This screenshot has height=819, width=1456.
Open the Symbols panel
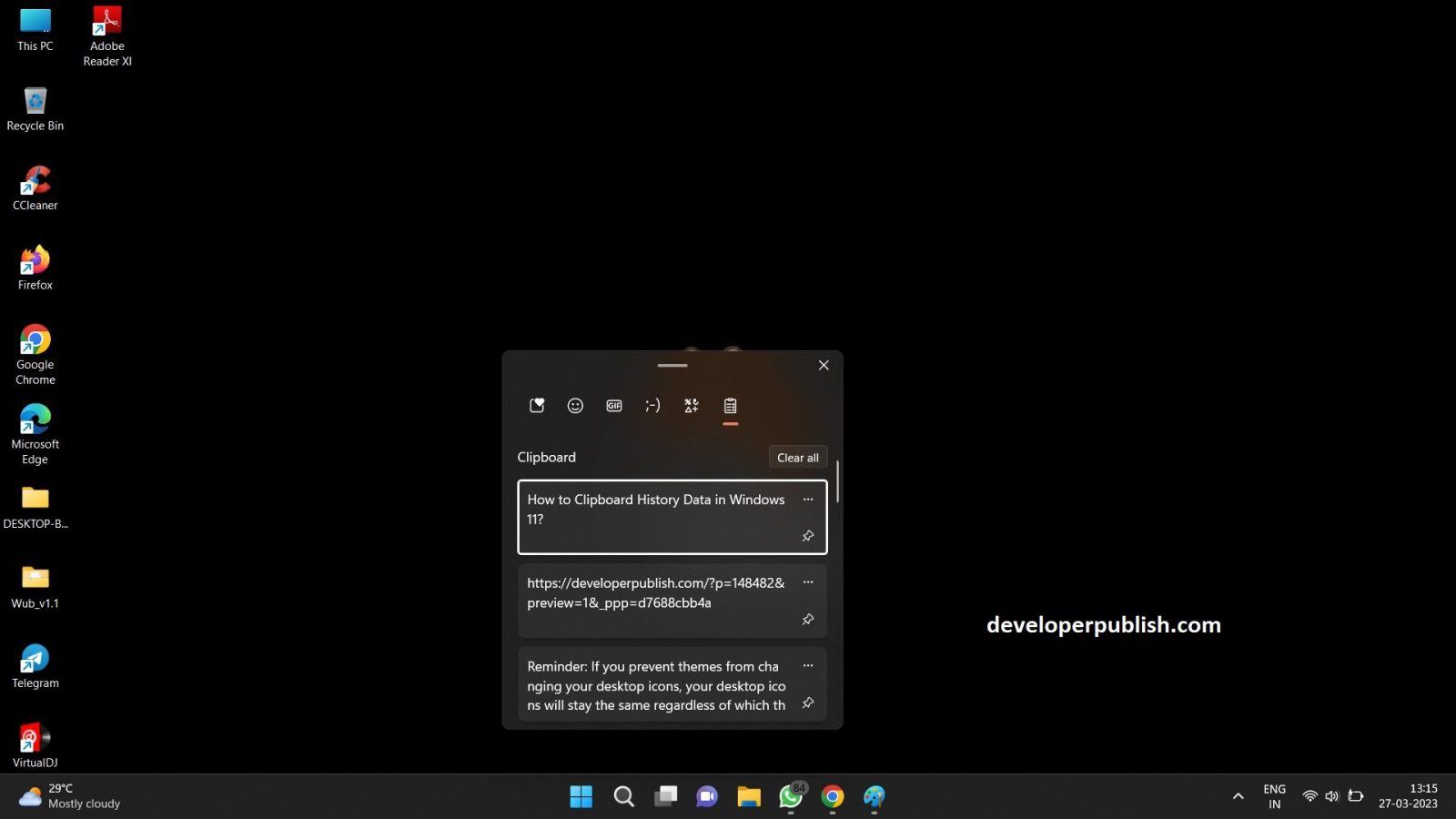691,405
